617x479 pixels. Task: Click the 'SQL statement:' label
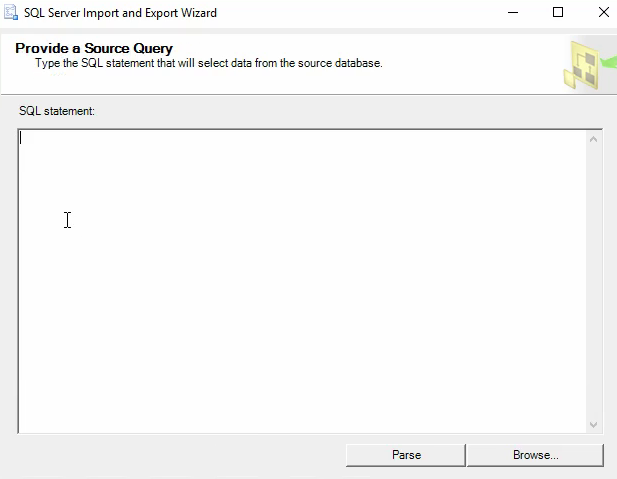pyautogui.click(x=57, y=111)
